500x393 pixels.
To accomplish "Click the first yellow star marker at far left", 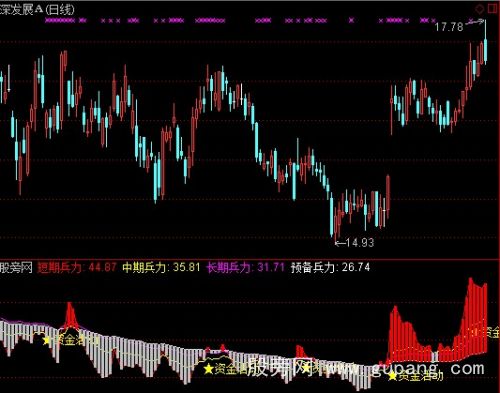I will (46, 340).
